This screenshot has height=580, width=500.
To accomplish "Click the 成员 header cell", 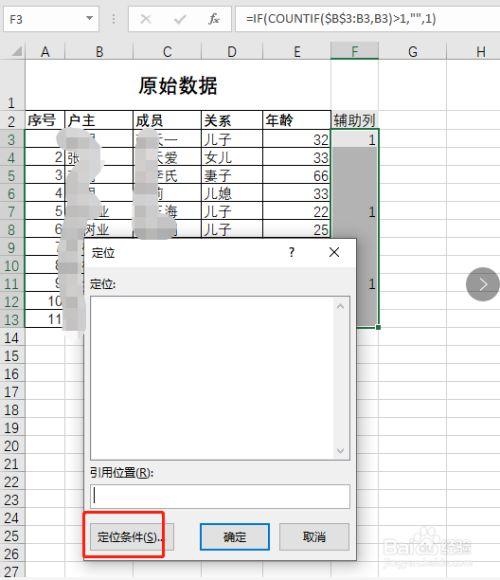I will (168, 120).
